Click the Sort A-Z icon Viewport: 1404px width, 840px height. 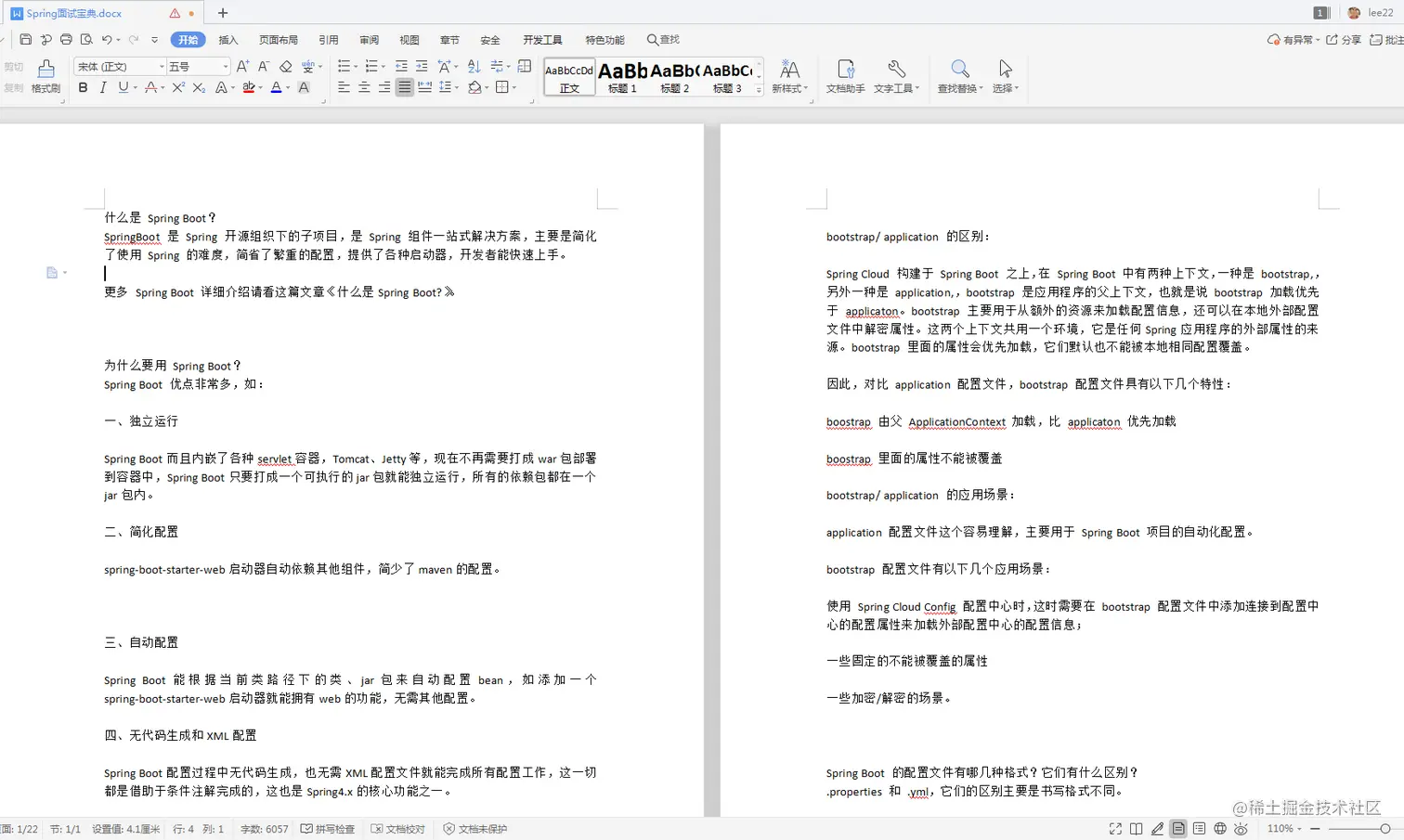click(x=474, y=66)
